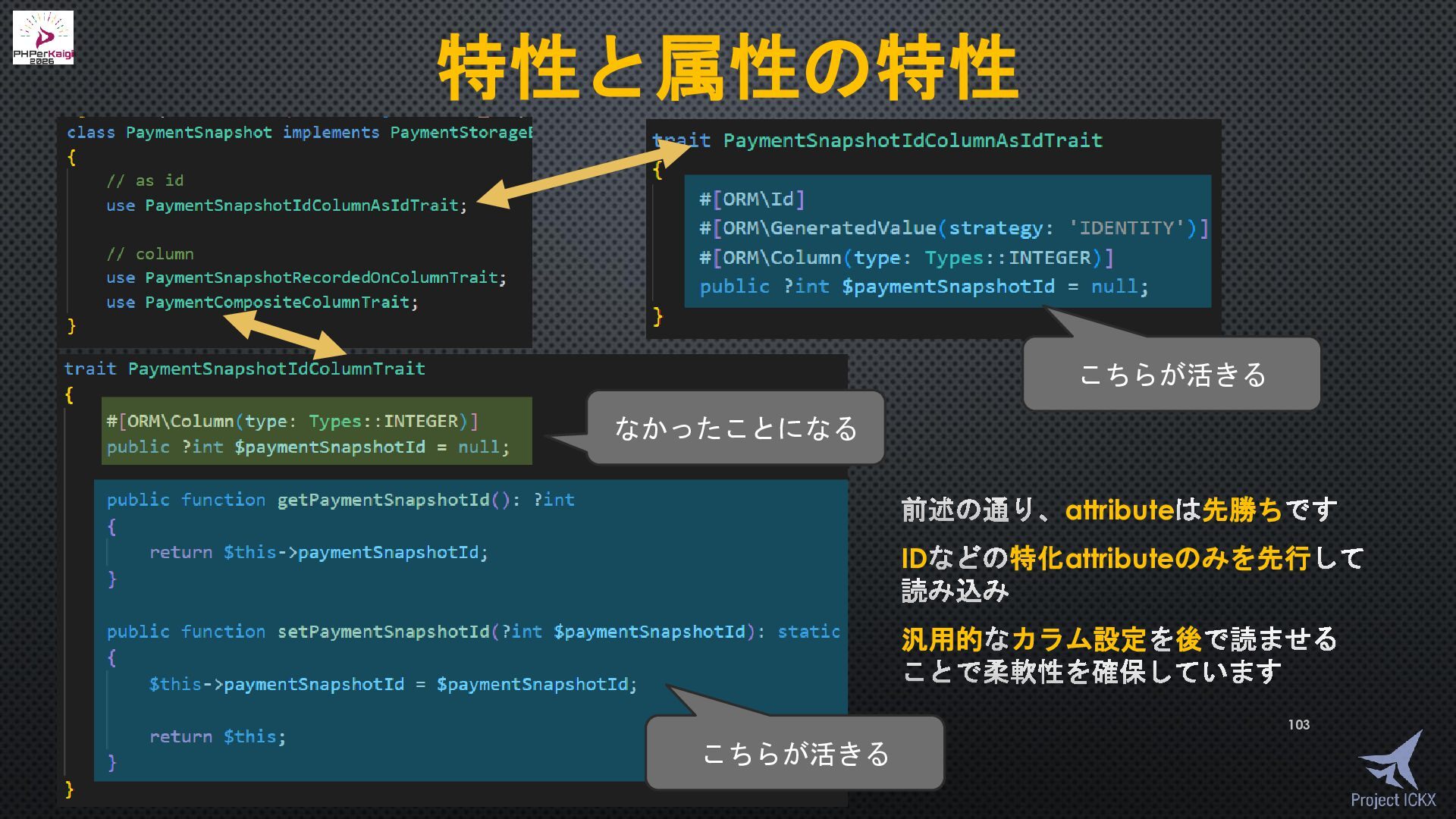This screenshot has height=819, width=1456.
Task: Click the ORM\GeneratedValue strategy IDENTITY line
Action: click(953, 228)
